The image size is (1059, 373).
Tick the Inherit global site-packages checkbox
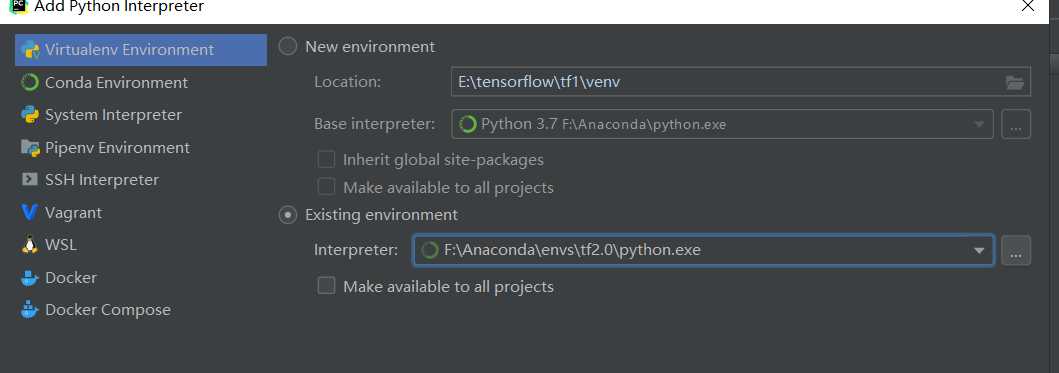click(326, 160)
